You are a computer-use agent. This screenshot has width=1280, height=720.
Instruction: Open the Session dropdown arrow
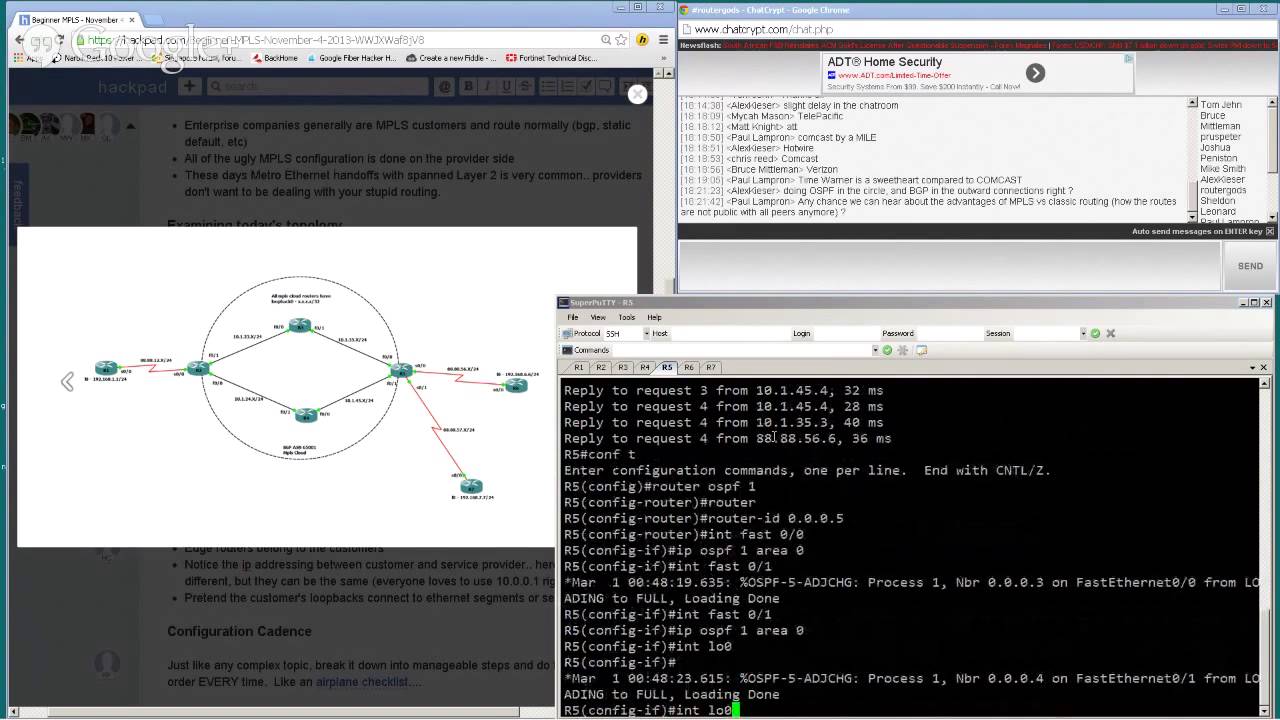point(1083,333)
